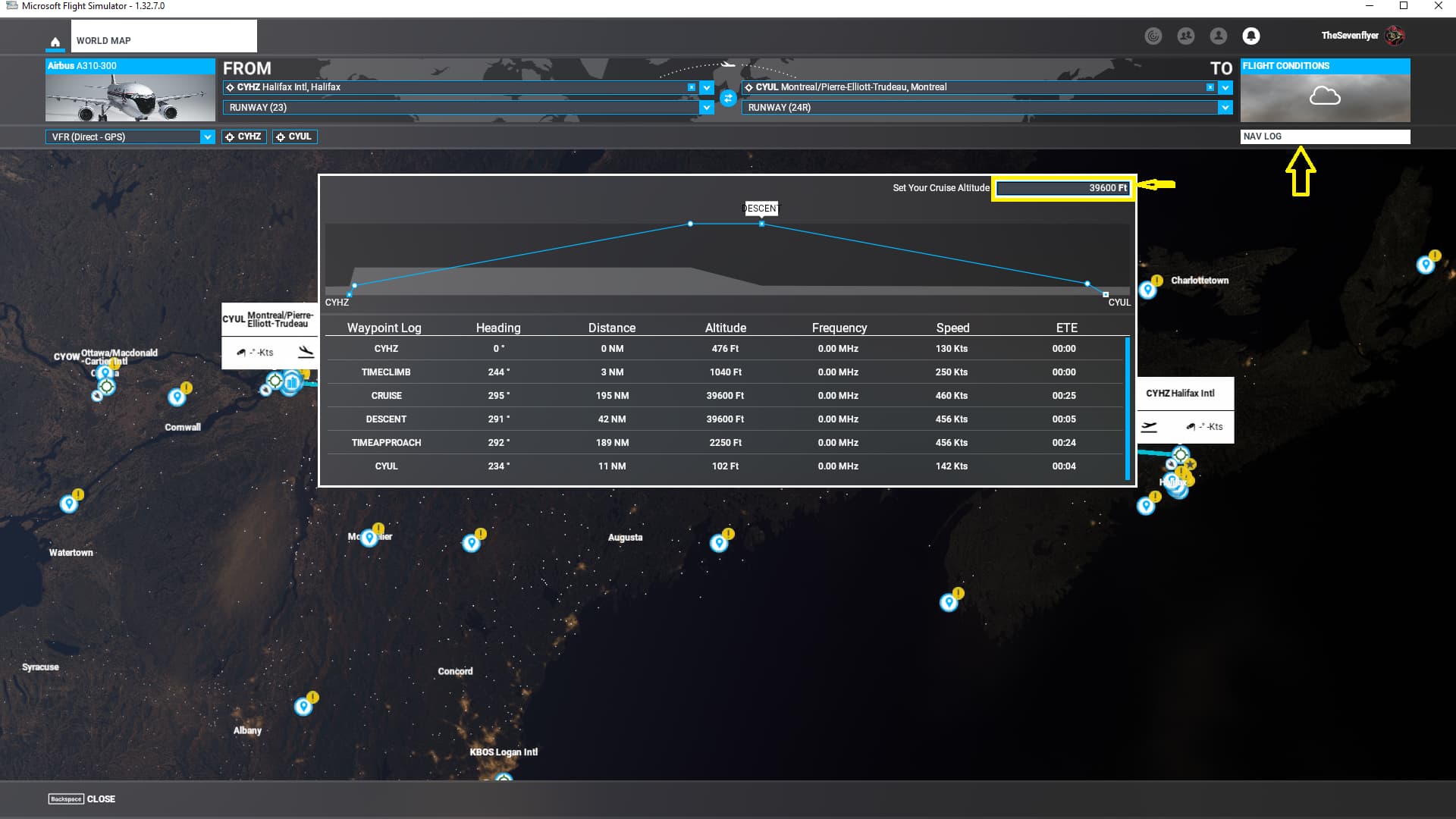Click TheSevenflyer profile avatar
This screenshot has height=819, width=1456.
click(x=1395, y=36)
